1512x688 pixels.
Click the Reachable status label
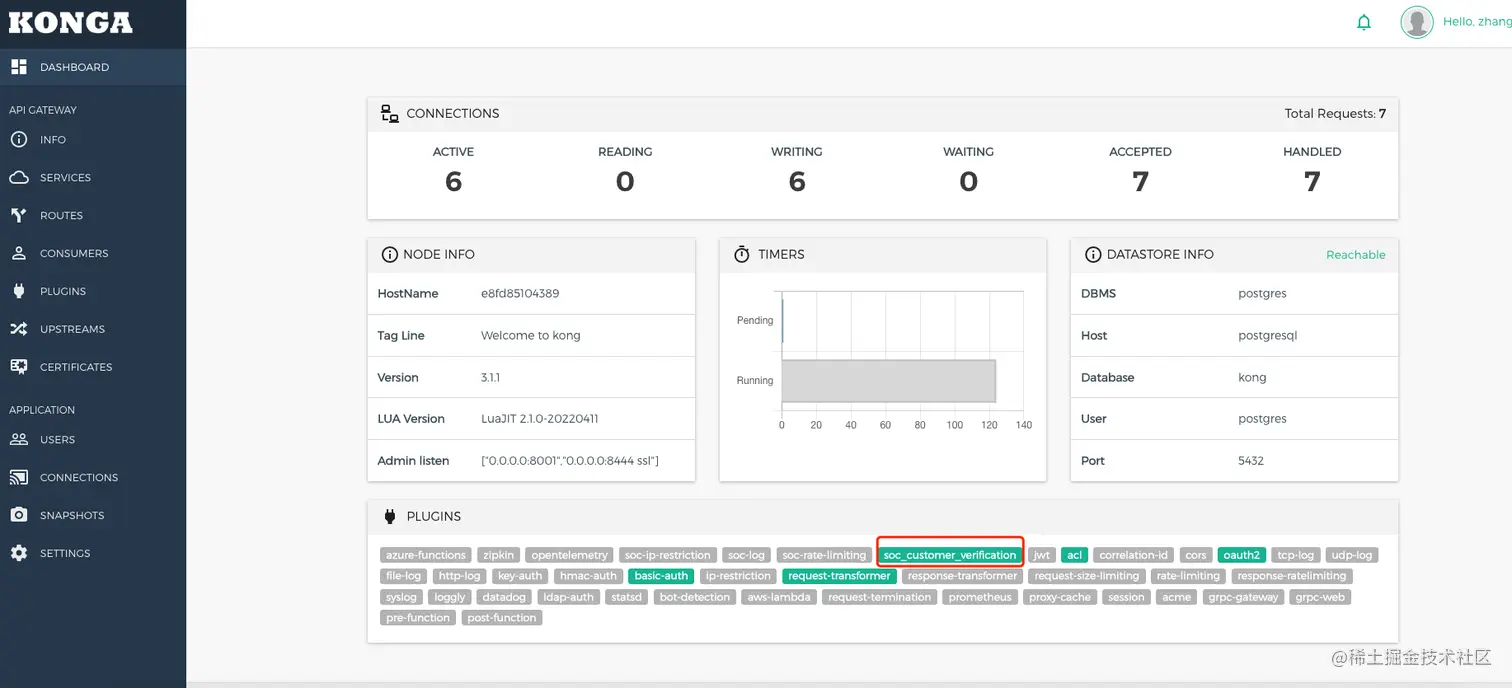tap(1356, 255)
